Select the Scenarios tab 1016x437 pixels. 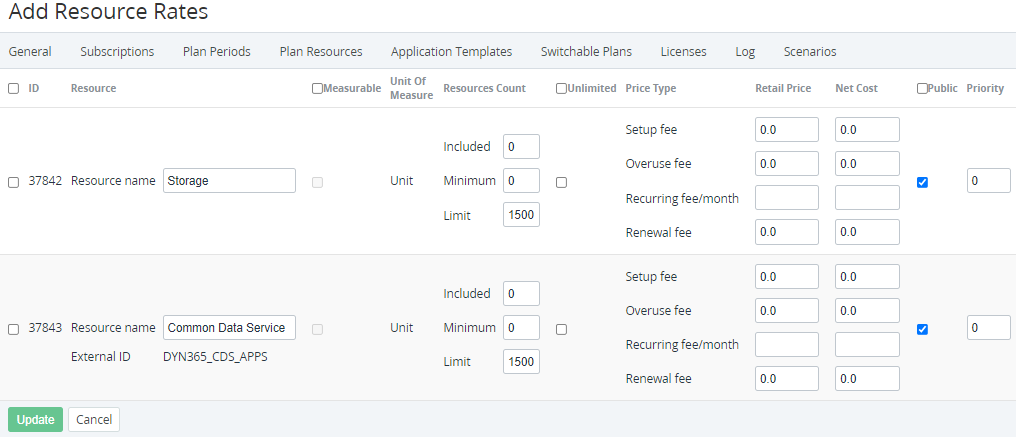(x=809, y=51)
